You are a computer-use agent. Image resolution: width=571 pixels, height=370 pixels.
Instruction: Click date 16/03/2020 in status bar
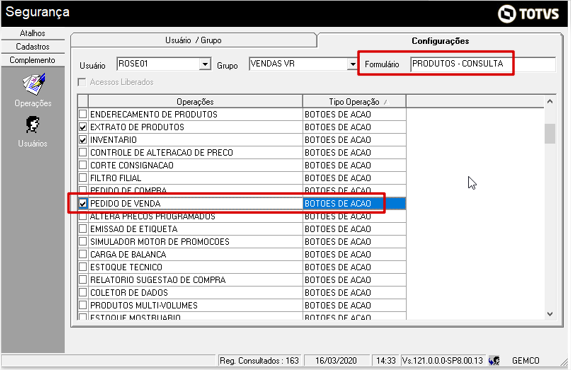[336, 361]
